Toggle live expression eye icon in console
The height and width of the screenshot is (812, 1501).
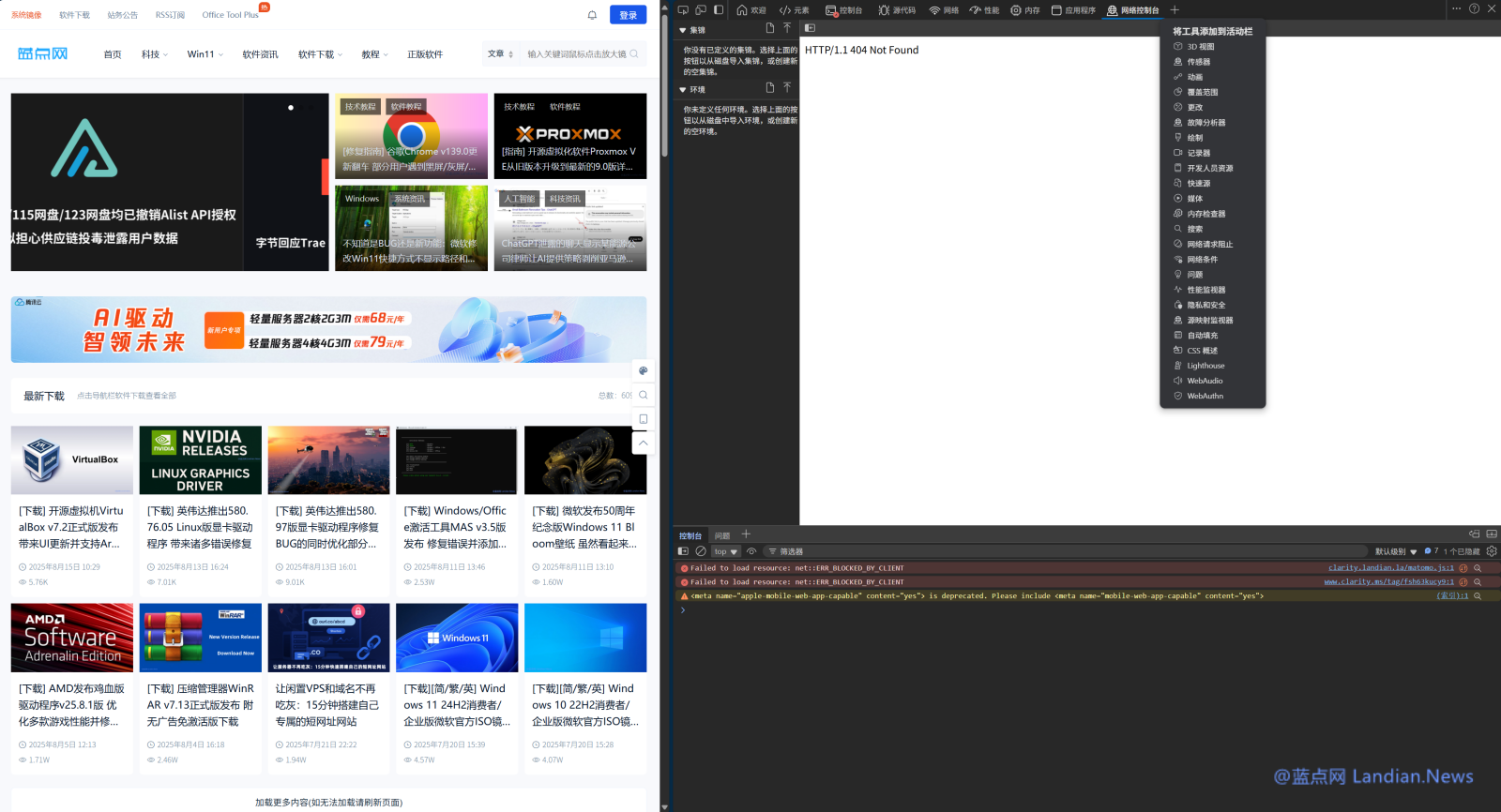point(751,551)
